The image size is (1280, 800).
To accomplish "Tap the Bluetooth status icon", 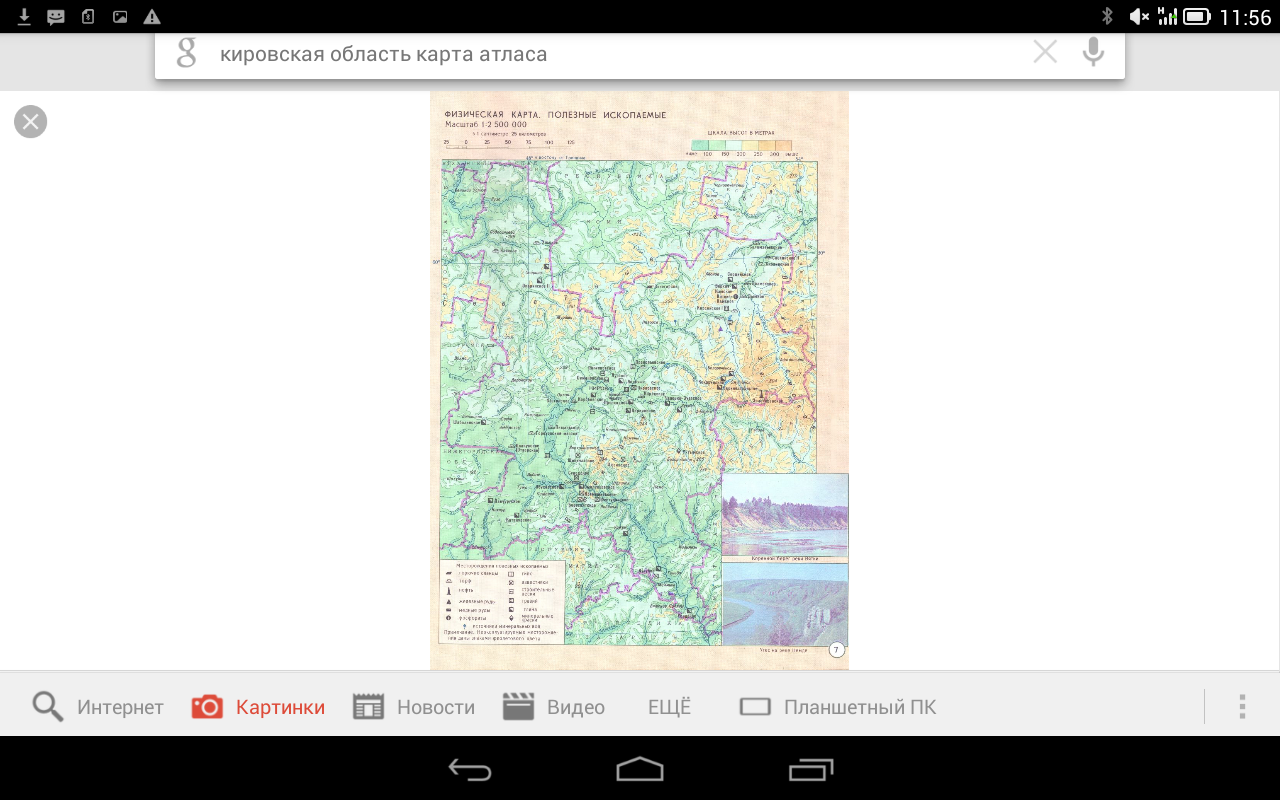I will (x=1107, y=16).
